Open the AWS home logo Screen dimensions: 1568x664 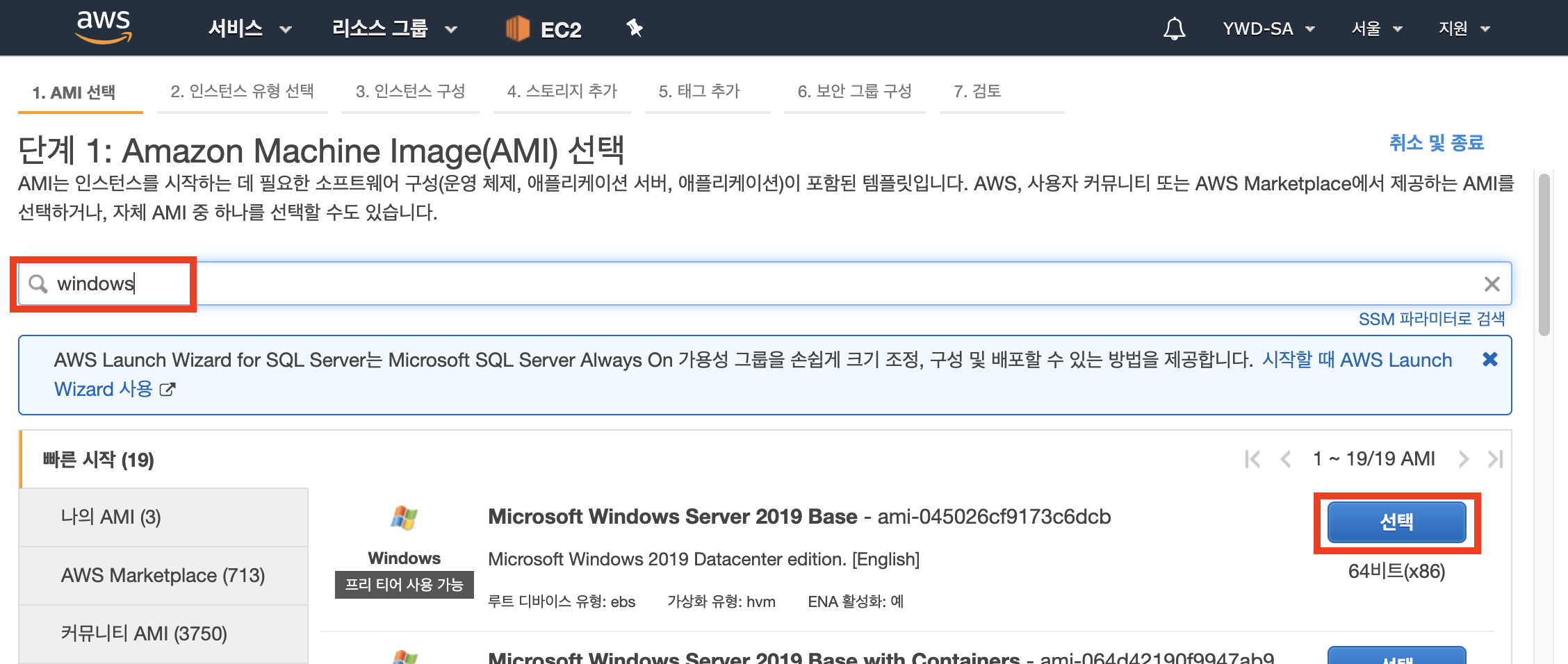tap(104, 27)
